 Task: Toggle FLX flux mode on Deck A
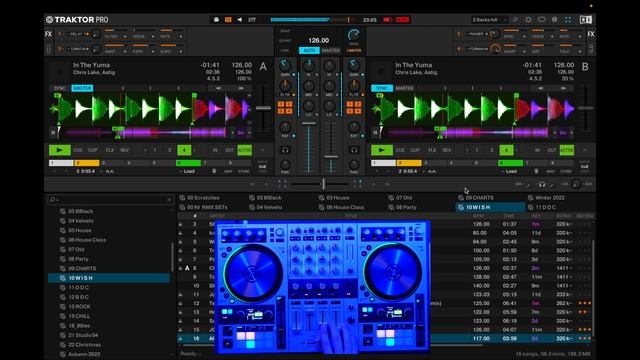110,150
